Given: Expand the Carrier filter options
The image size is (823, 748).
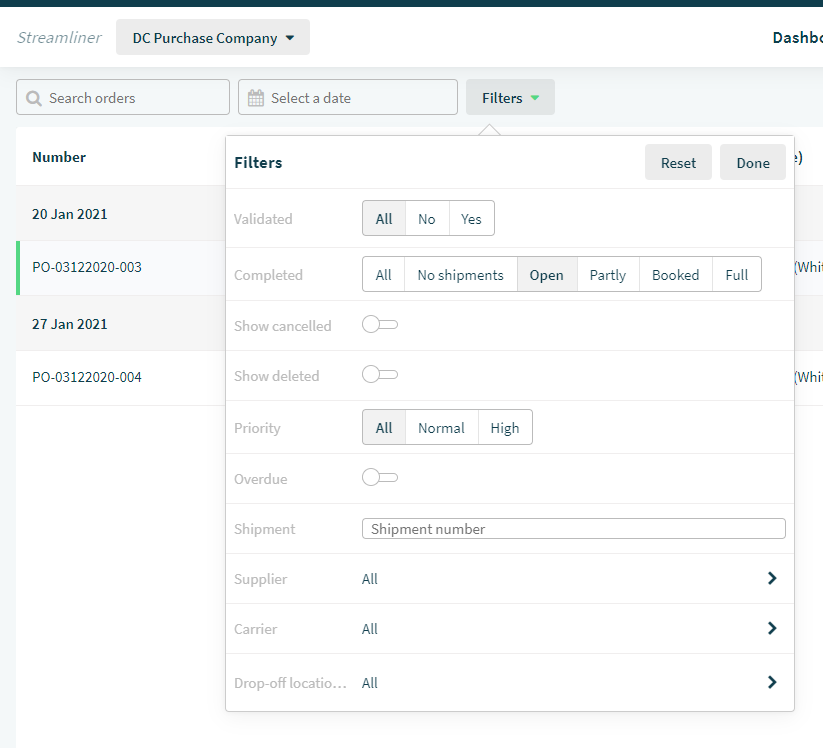Looking at the screenshot, I should tap(771, 628).
